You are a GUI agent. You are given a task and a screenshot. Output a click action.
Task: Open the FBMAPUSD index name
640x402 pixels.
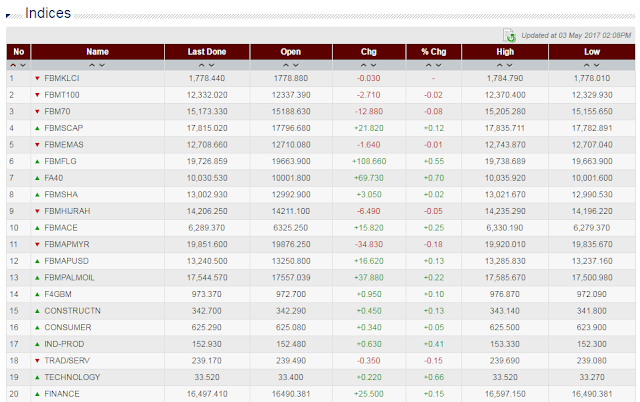point(67,261)
